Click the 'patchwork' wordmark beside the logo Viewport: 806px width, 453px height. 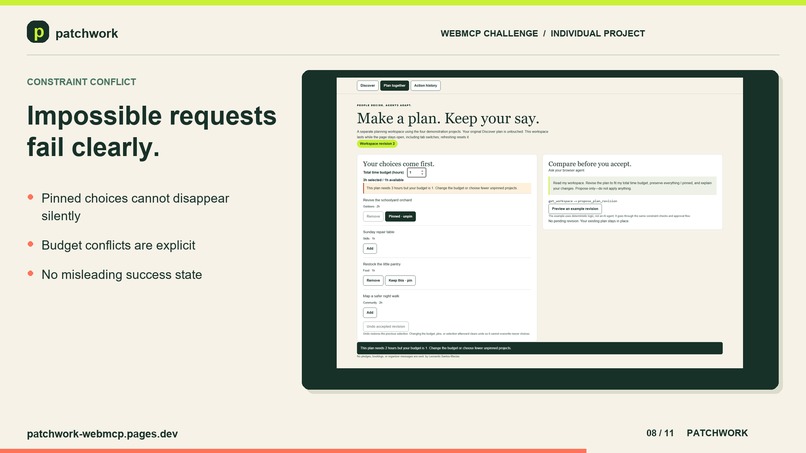tap(86, 33)
